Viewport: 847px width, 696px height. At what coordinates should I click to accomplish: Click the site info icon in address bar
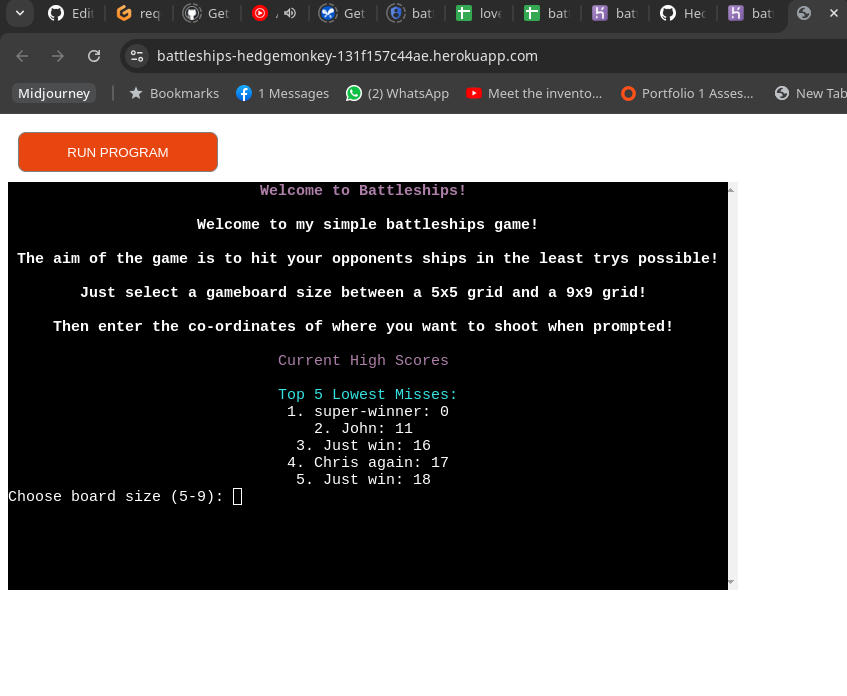(x=136, y=56)
